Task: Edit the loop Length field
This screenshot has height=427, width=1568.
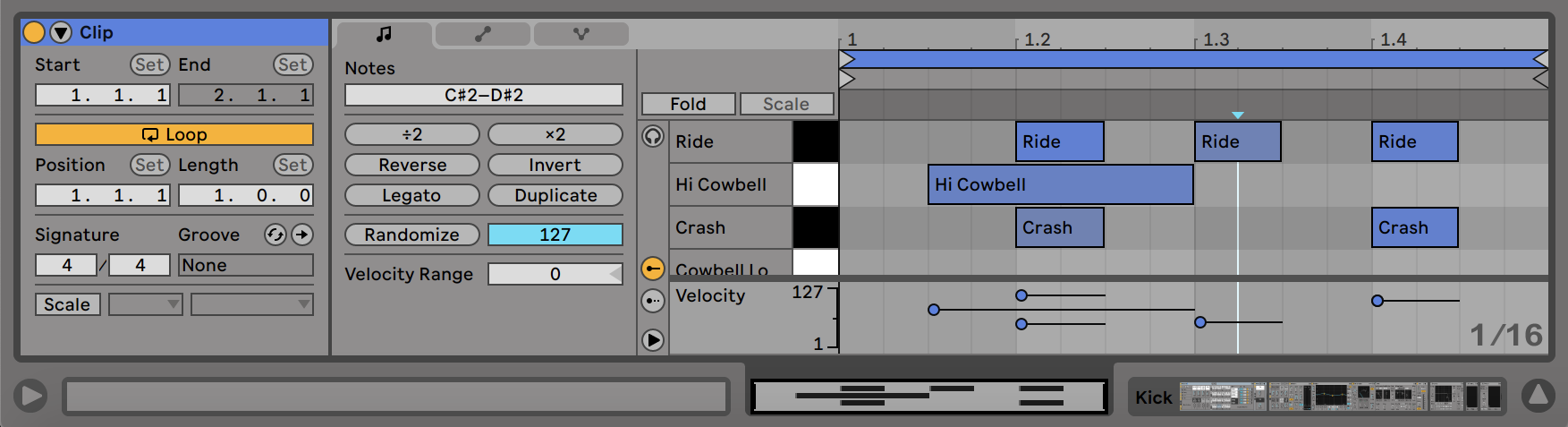Action: [x=246, y=195]
